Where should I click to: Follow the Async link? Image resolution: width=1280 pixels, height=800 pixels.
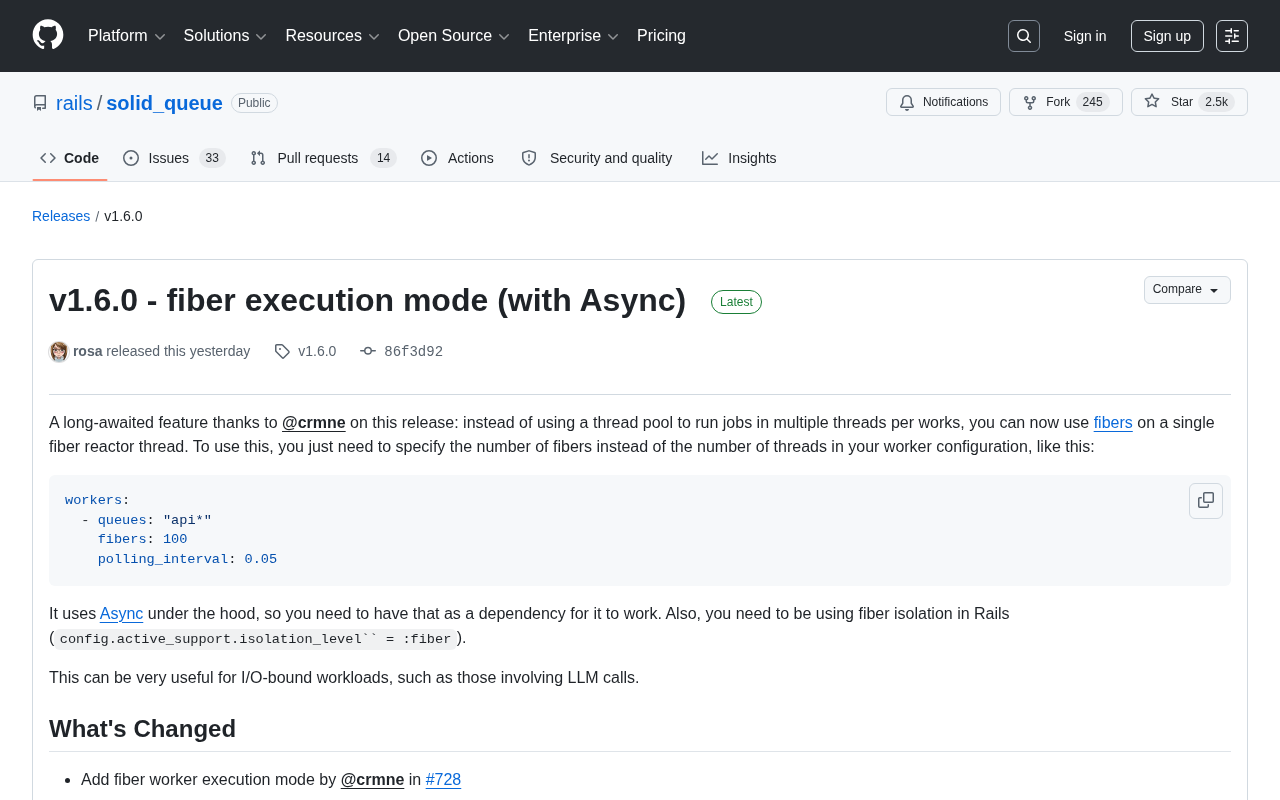[x=121, y=613]
